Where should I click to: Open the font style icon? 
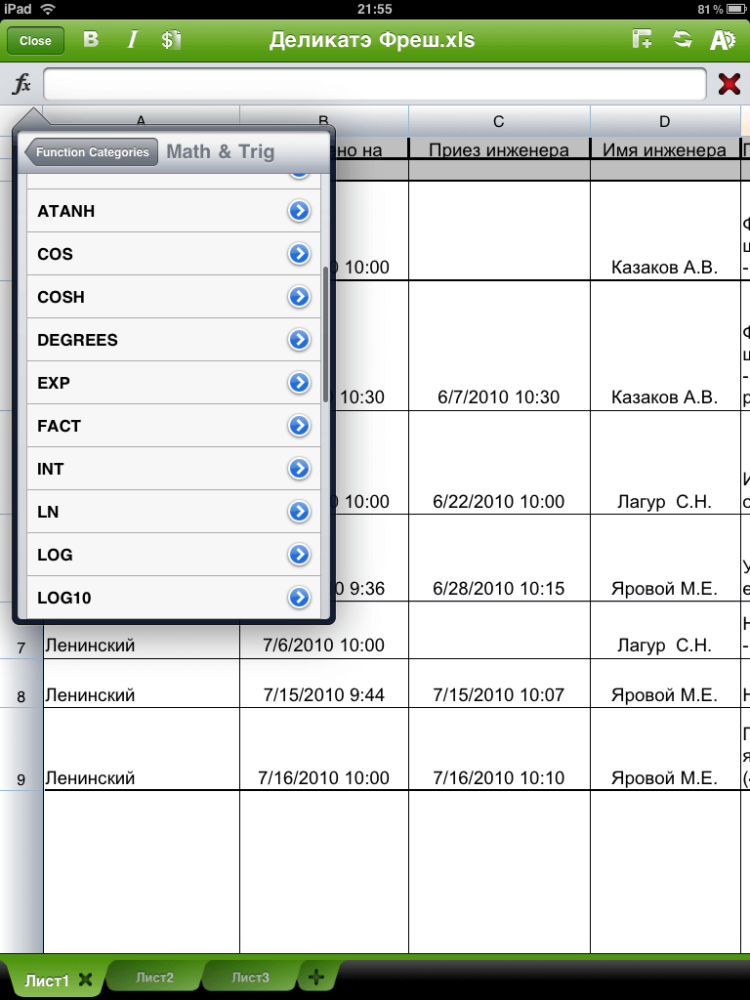point(723,40)
